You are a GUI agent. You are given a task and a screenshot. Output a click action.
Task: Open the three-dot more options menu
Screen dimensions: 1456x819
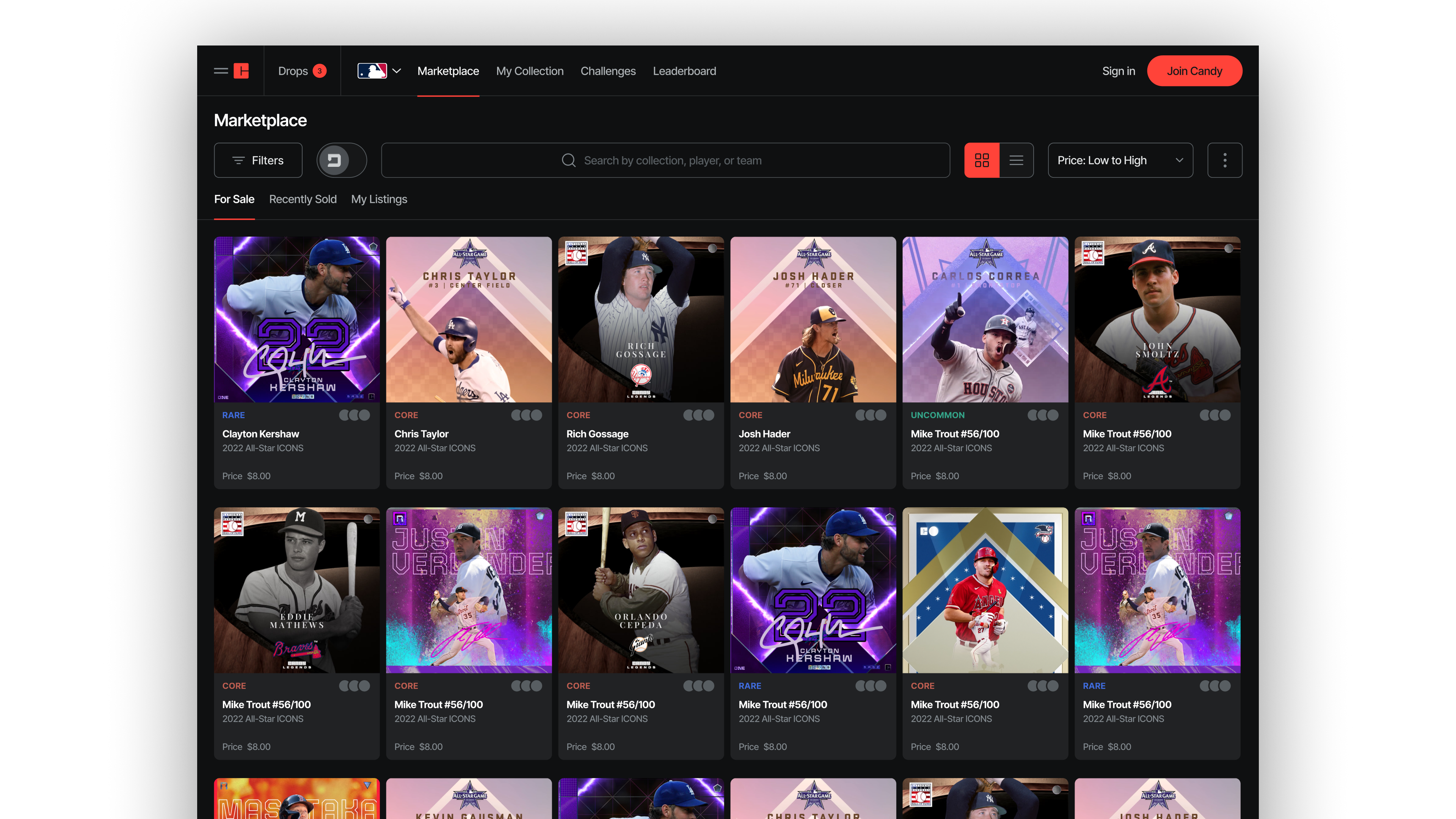(x=1225, y=160)
